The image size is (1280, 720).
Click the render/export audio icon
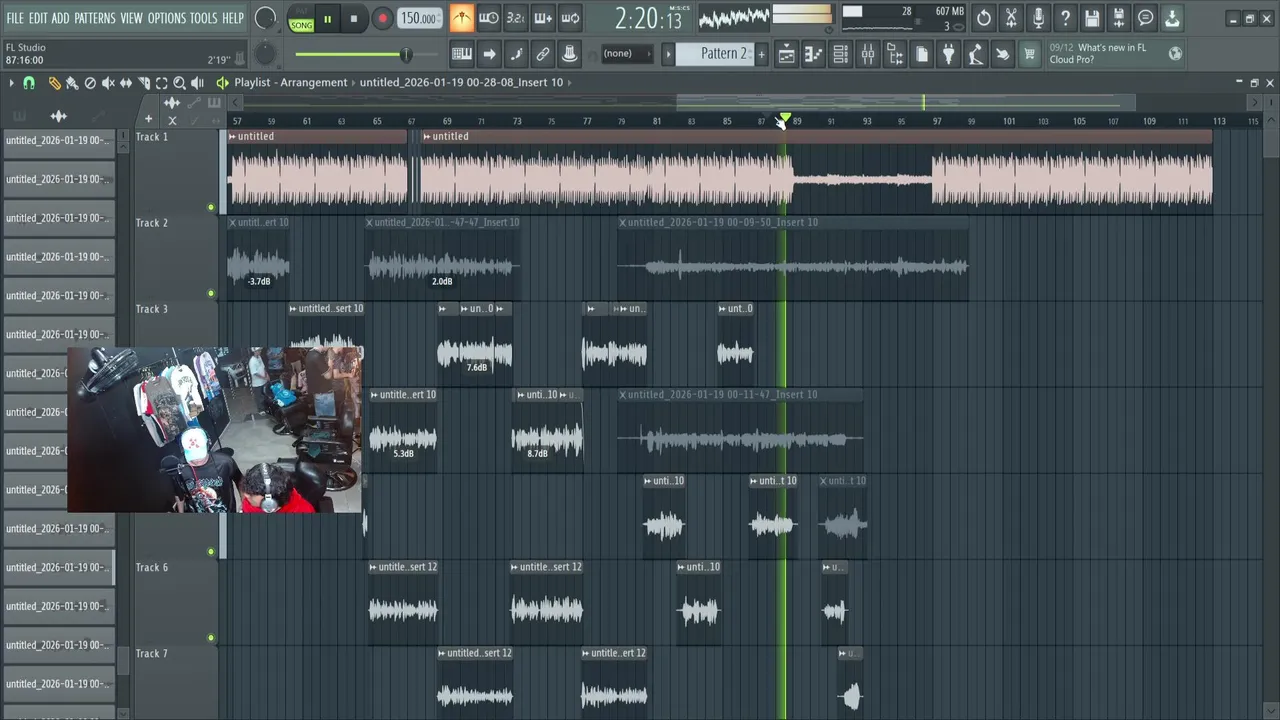(1119, 18)
